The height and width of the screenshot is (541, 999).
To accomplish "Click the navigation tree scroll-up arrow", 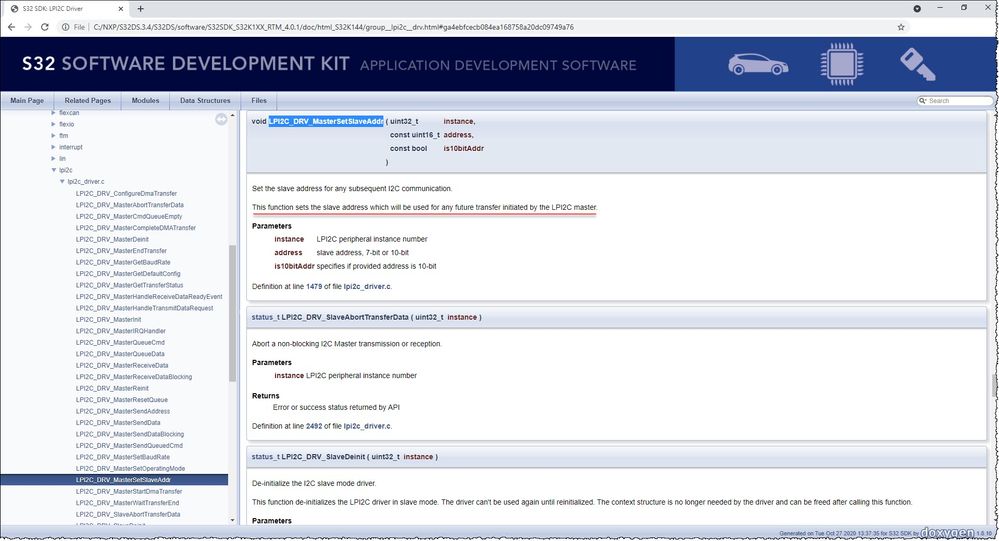I will (232, 115).
